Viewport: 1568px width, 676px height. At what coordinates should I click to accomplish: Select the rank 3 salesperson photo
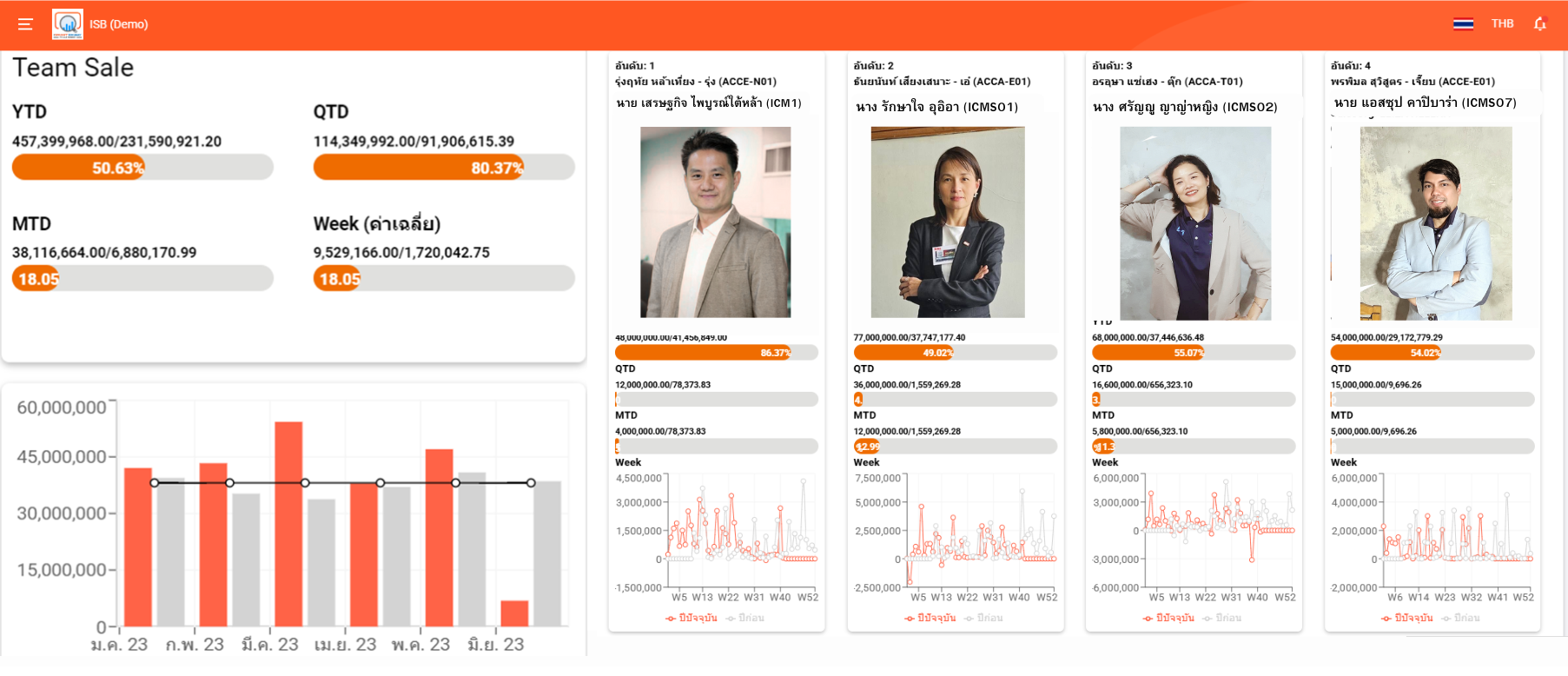tap(1195, 223)
